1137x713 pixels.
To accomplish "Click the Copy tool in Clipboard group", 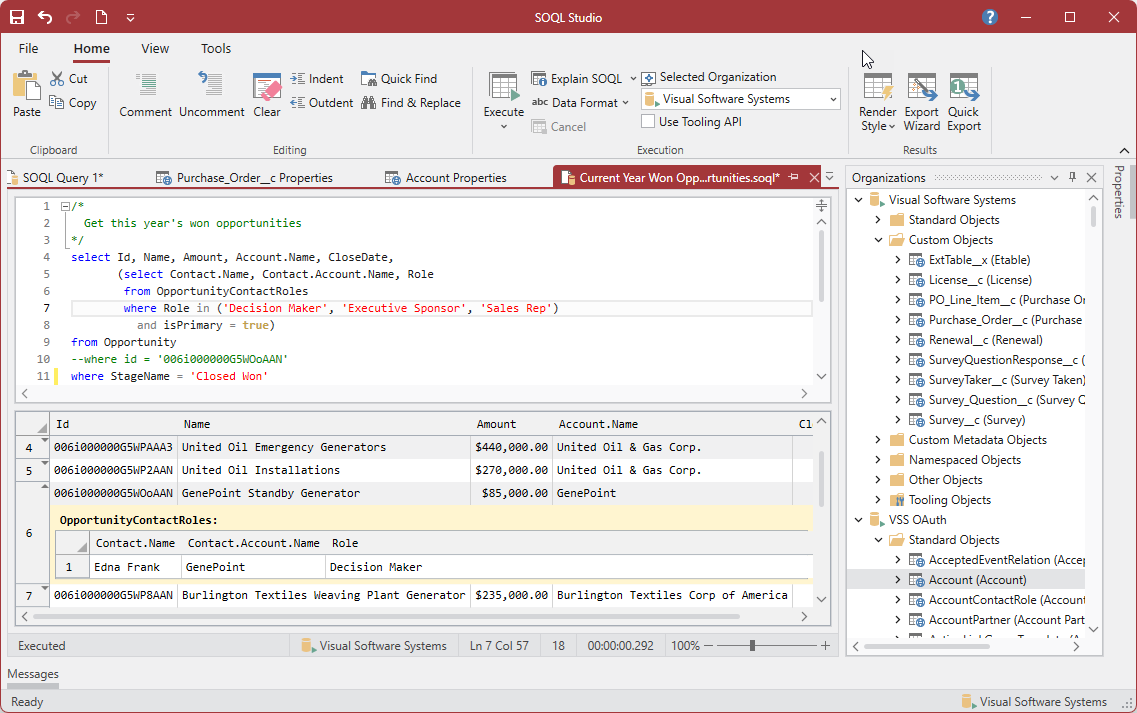I will [73, 103].
